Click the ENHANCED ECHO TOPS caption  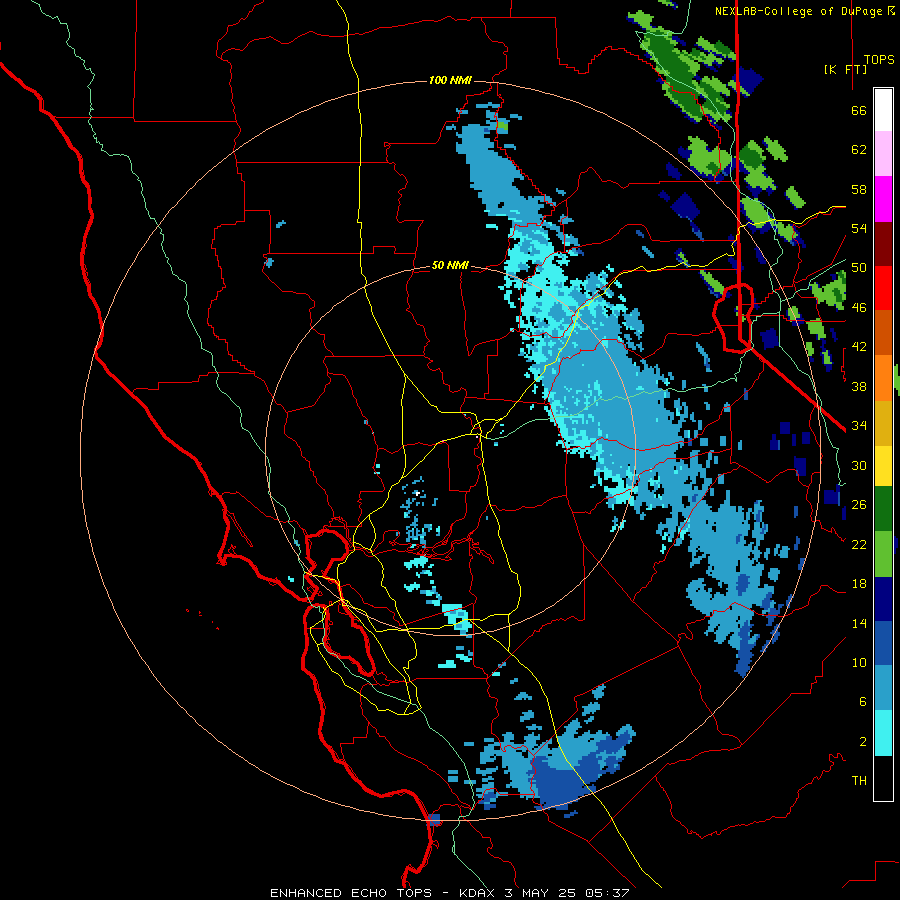click(x=351, y=893)
